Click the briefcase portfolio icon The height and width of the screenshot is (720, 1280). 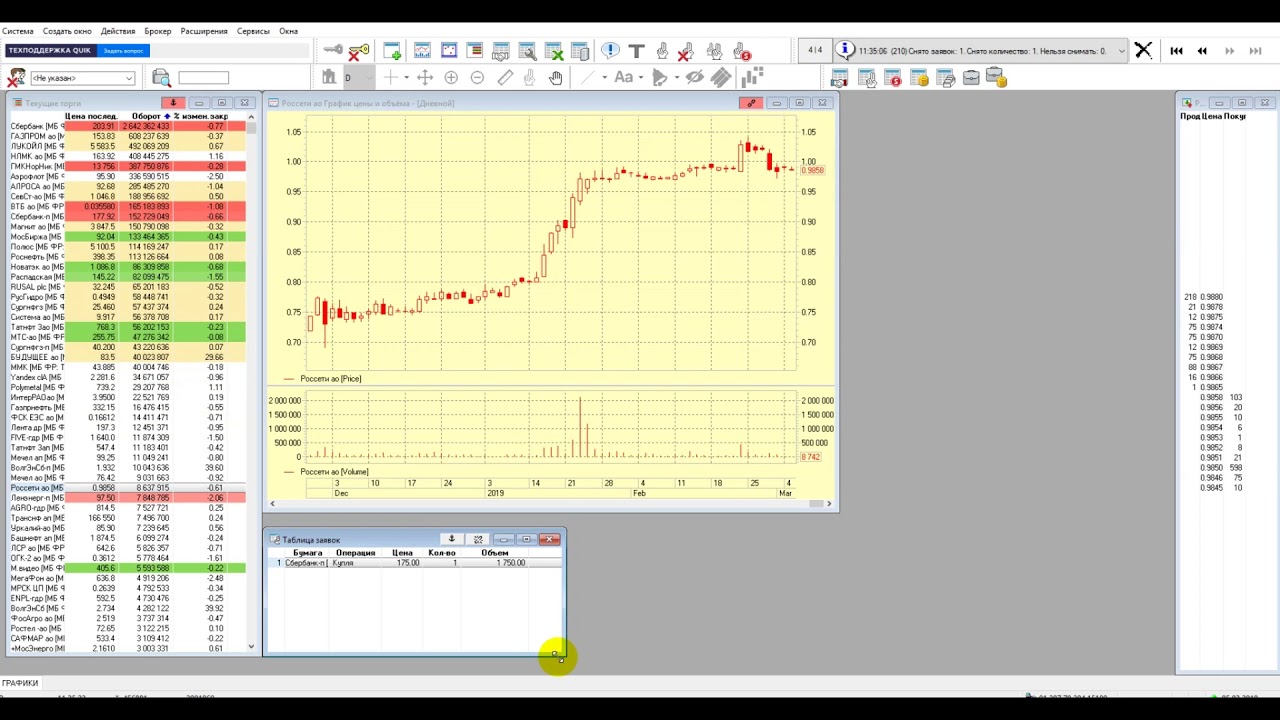coord(971,78)
